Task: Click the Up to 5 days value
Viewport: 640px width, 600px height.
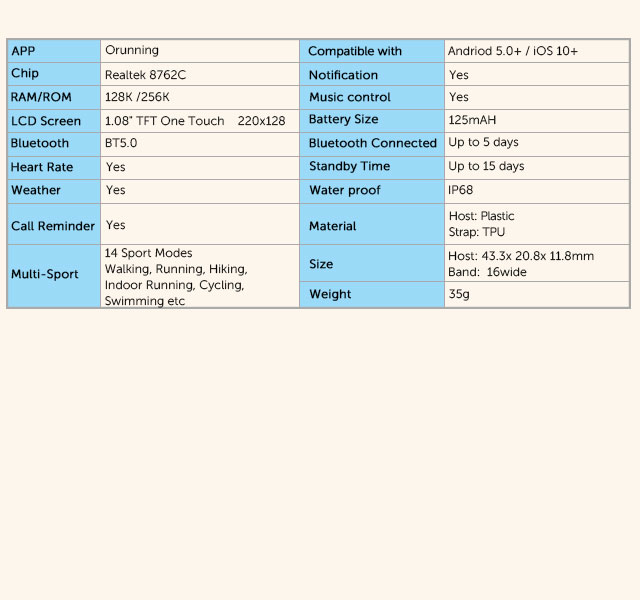Action: click(x=483, y=142)
